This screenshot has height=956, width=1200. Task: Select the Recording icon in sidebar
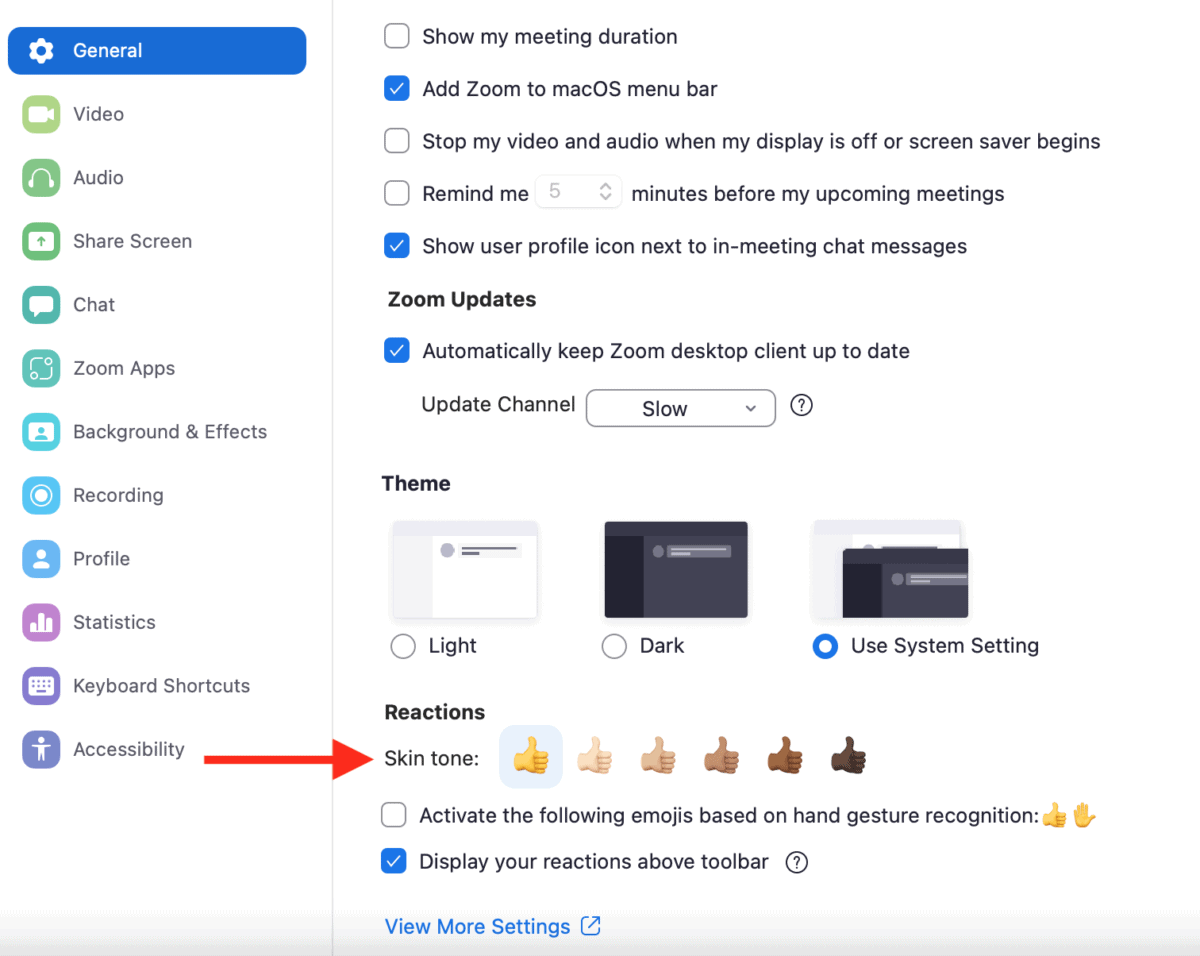[x=41, y=495]
